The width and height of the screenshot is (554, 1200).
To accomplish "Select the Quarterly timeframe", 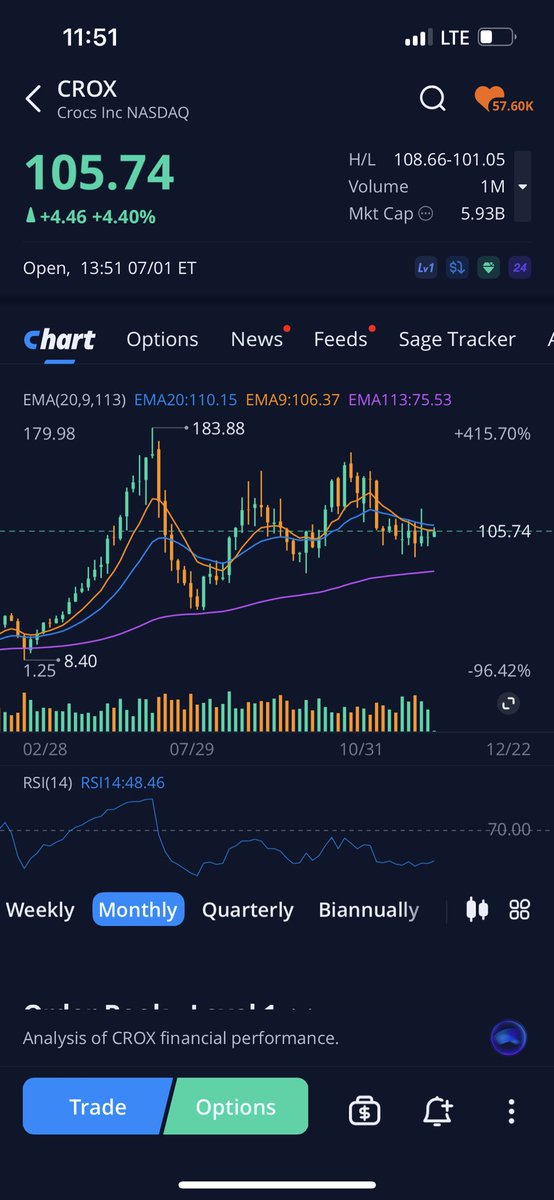I will point(248,910).
